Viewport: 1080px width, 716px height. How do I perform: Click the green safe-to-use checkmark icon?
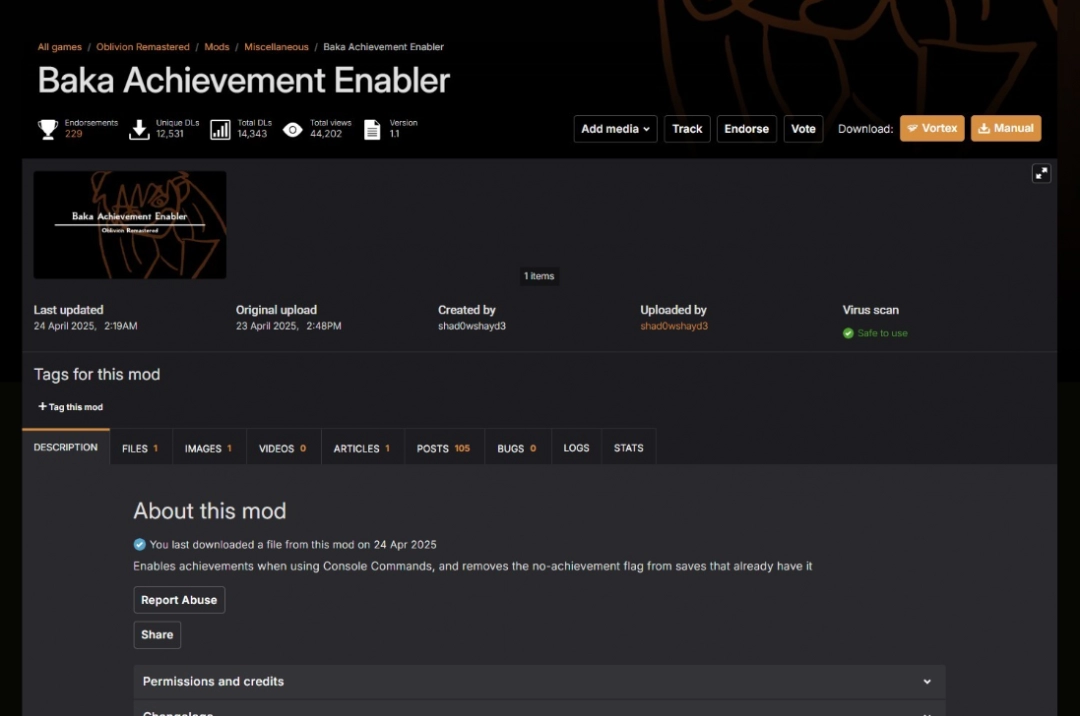point(848,333)
